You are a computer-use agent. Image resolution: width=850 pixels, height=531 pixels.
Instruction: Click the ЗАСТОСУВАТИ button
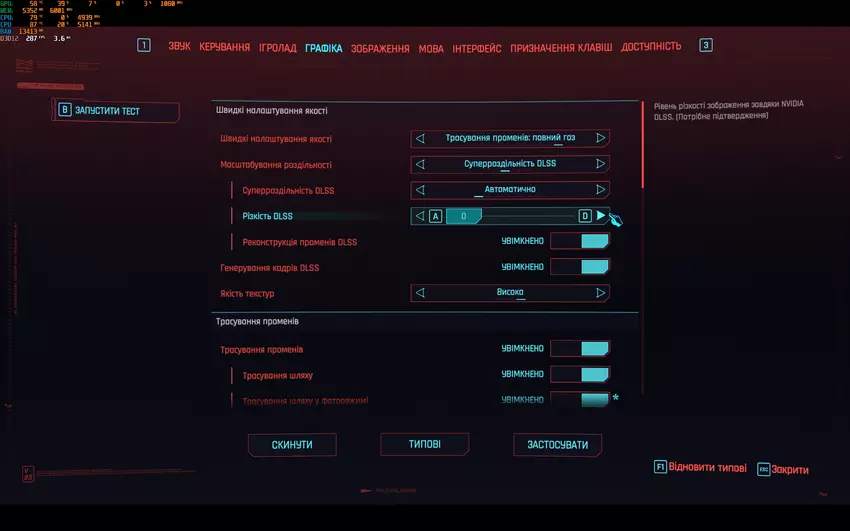pos(557,445)
